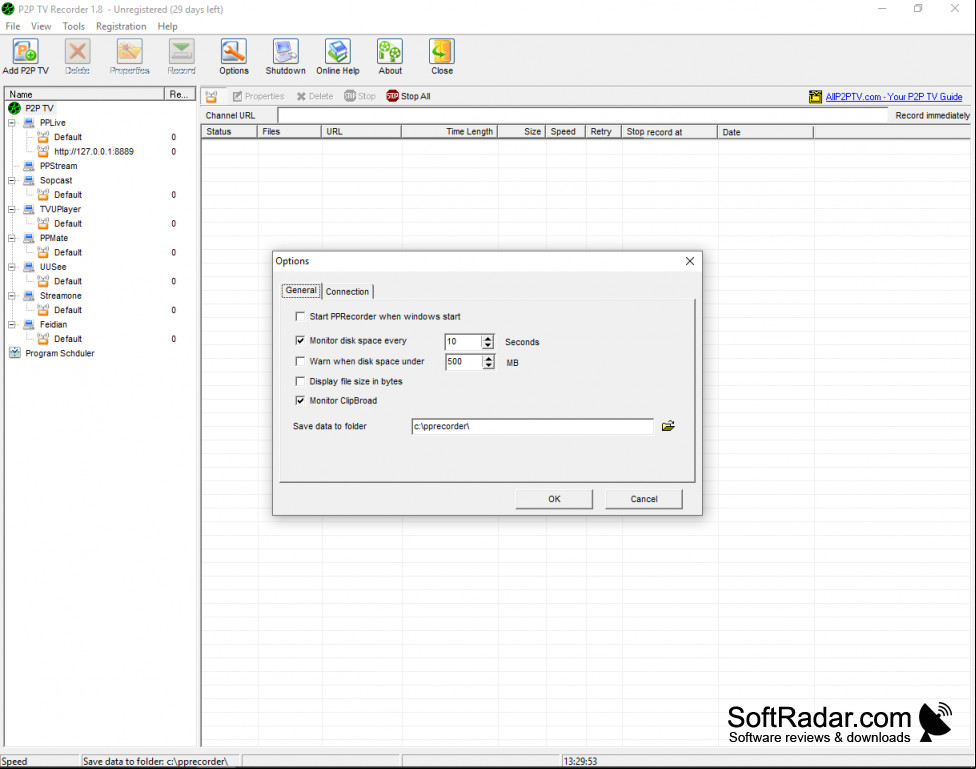Viewport: 976px width, 769px height.
Task: Switch to the Connection tab
Action: [x=347, y=291]
